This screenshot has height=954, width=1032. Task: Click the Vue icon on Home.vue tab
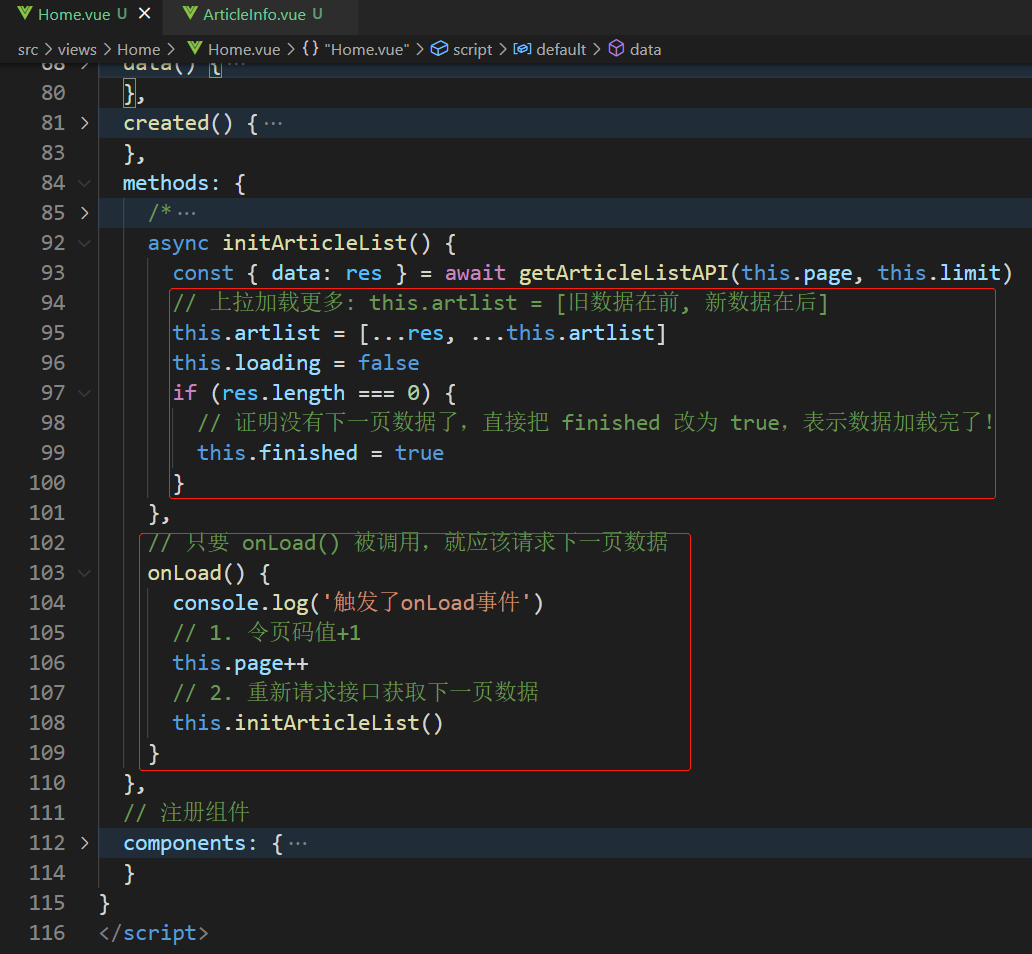[24, 14]
